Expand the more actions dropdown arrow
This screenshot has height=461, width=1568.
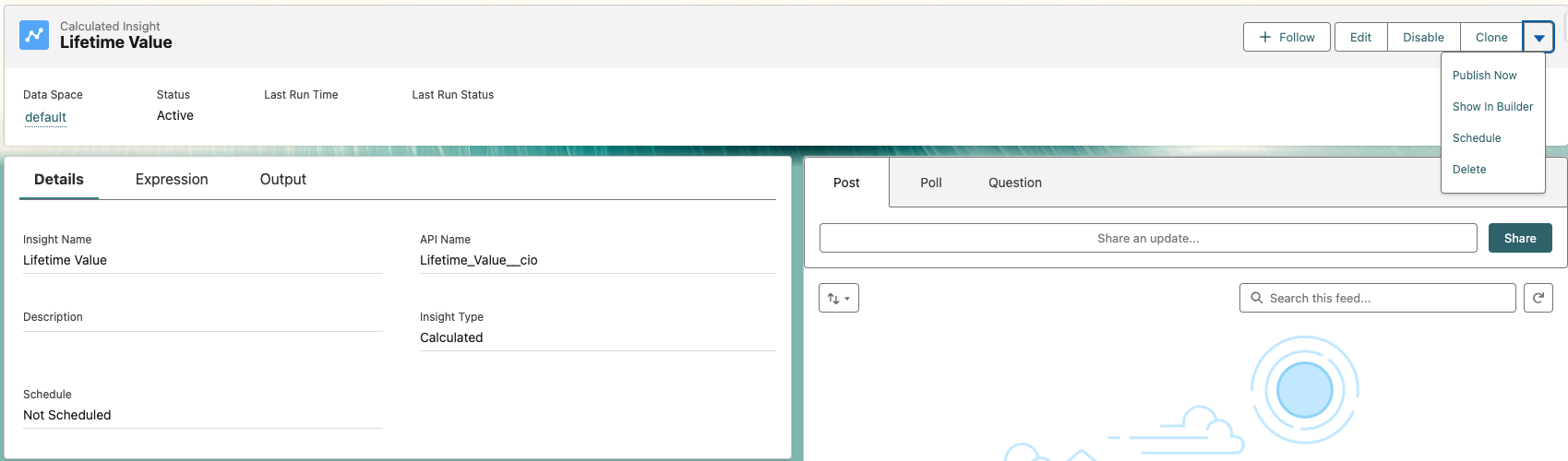(1538, 38)
